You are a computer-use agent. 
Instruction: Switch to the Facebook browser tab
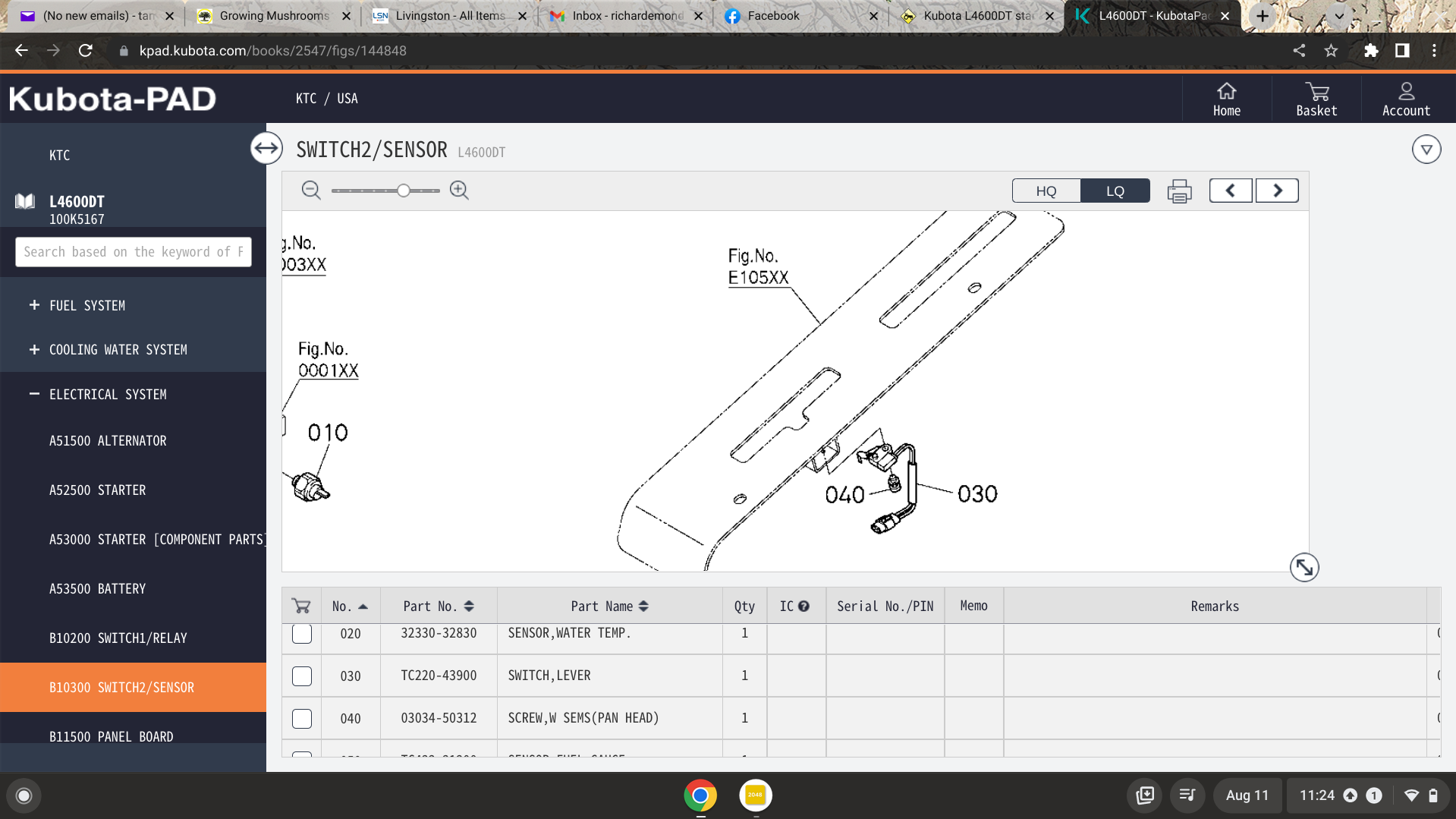click(x=773, y=16)
